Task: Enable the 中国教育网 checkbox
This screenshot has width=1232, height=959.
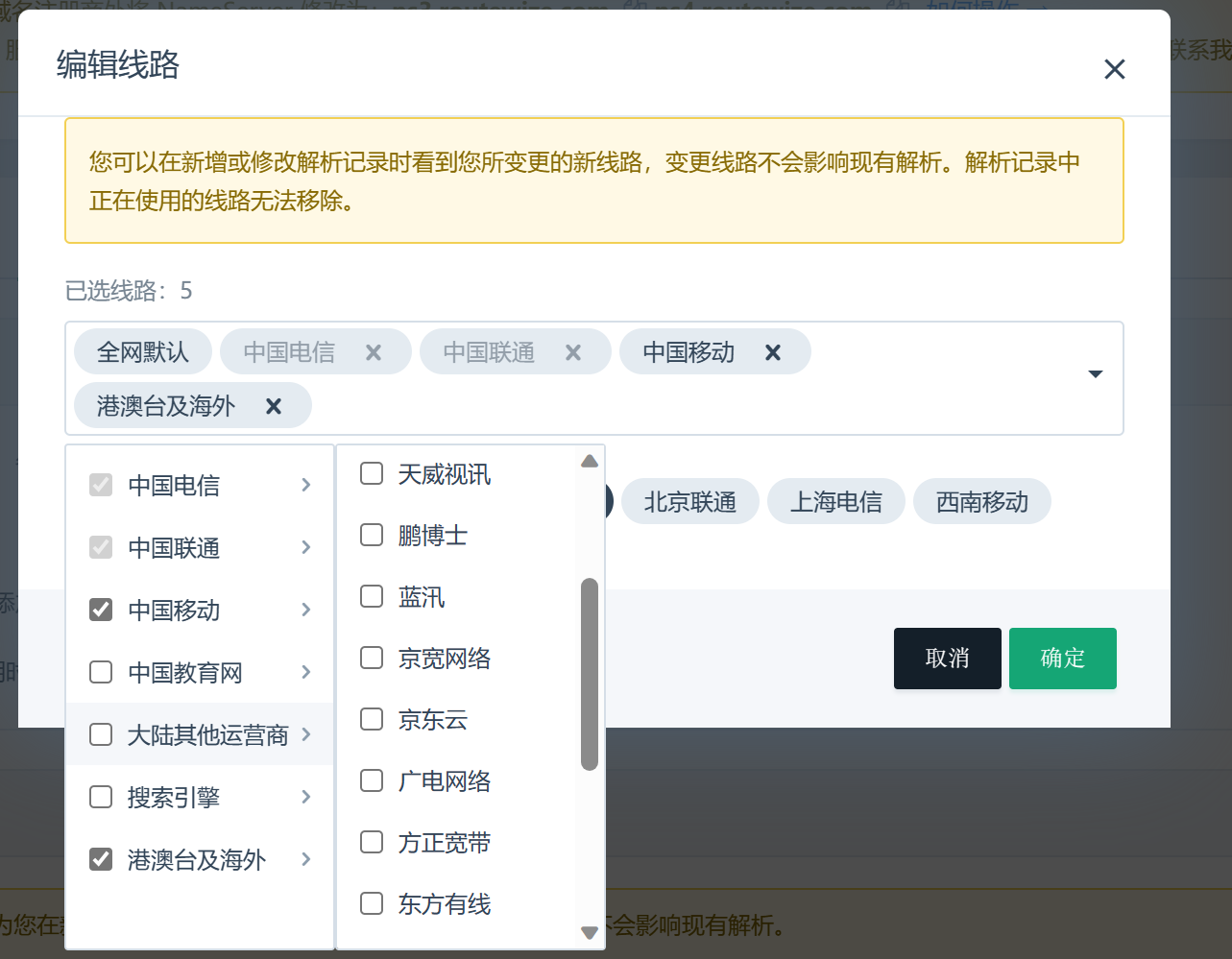Action: click(x=100, y=671)
